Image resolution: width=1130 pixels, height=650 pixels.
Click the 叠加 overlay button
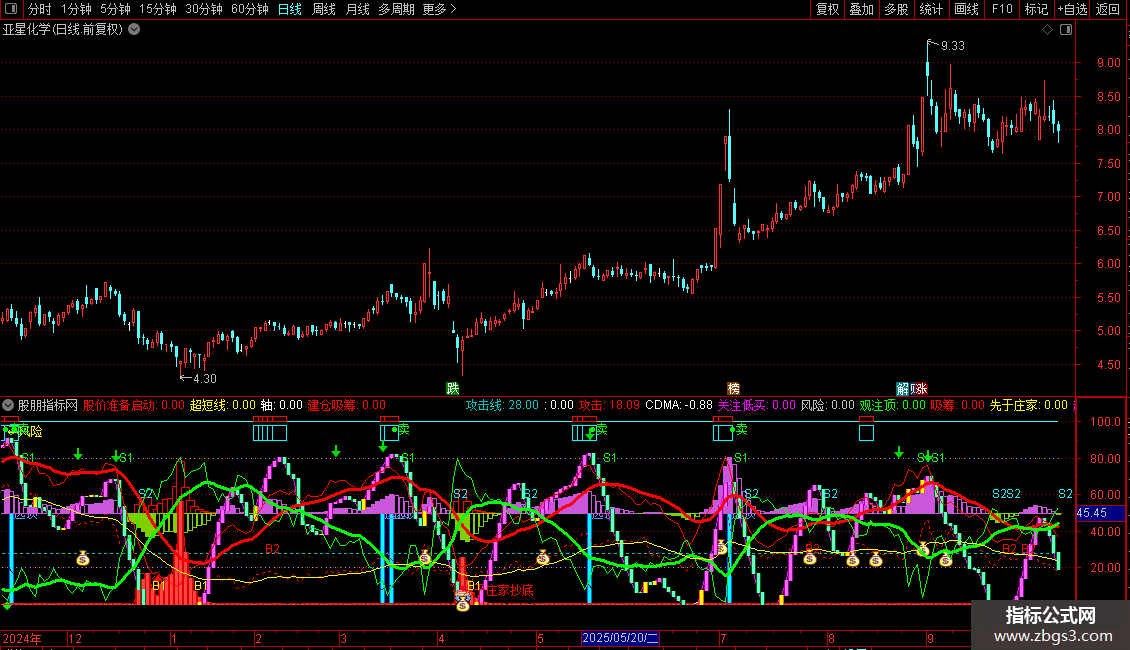[862, 9]
